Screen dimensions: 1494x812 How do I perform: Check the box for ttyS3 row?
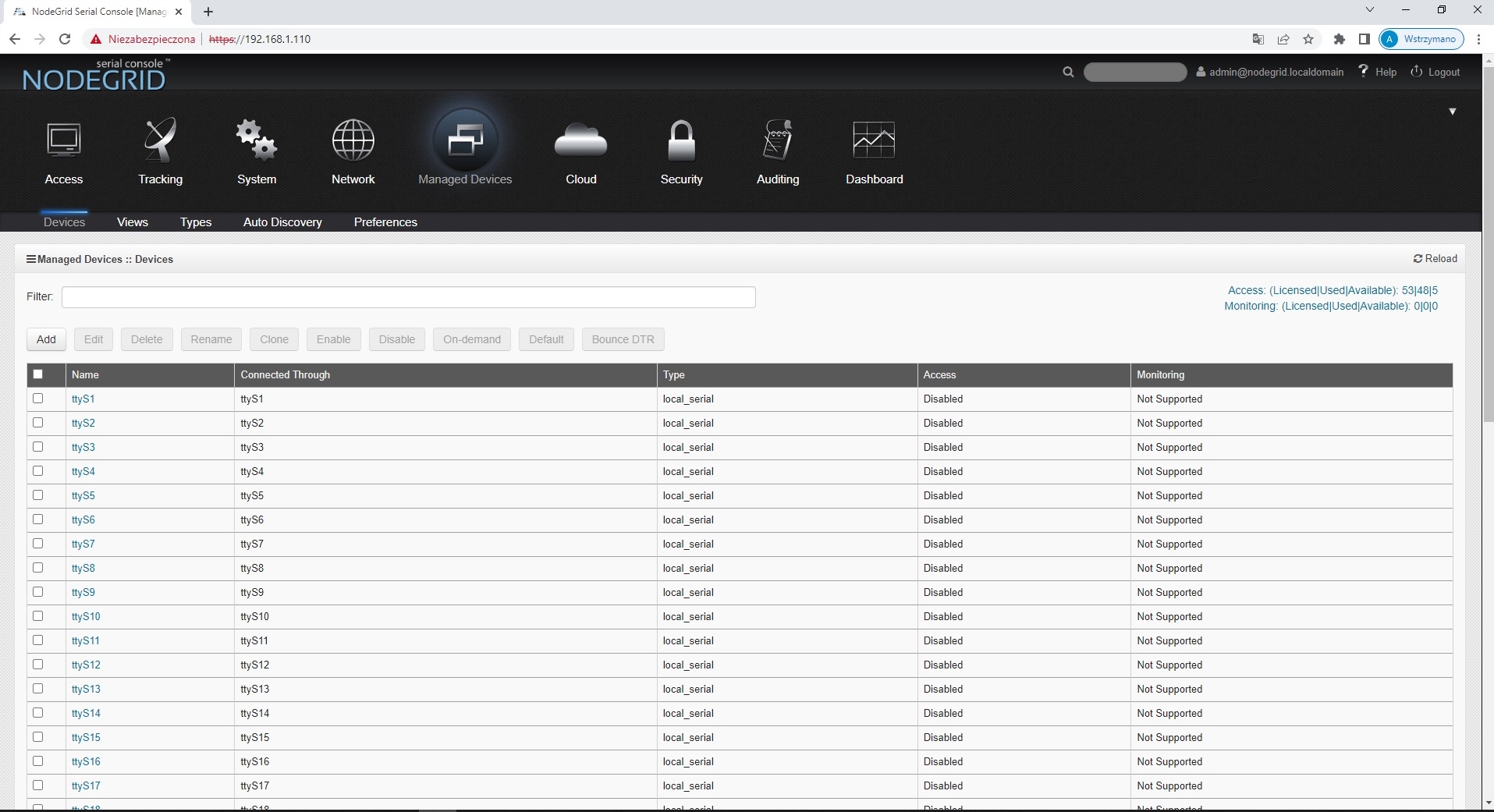coord(37,447)
